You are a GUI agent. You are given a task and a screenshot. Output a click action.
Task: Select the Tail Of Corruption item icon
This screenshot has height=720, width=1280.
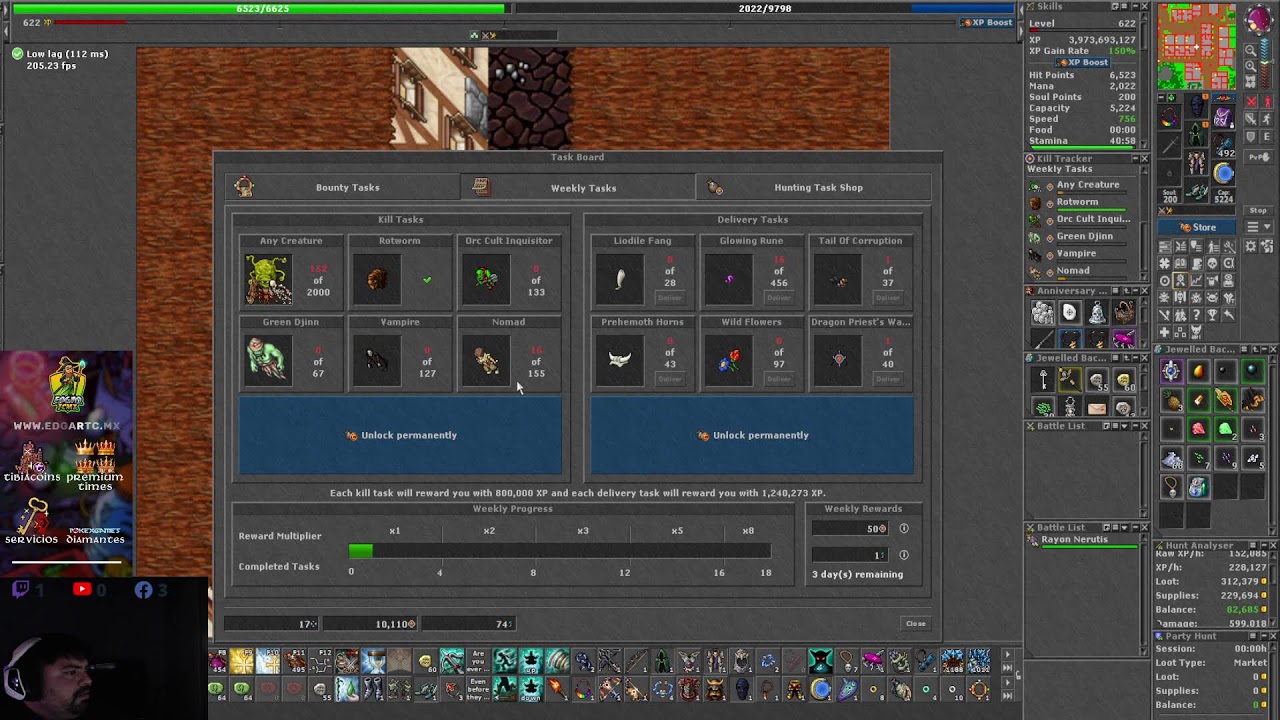pyautogui.click(x=838, y=279)
